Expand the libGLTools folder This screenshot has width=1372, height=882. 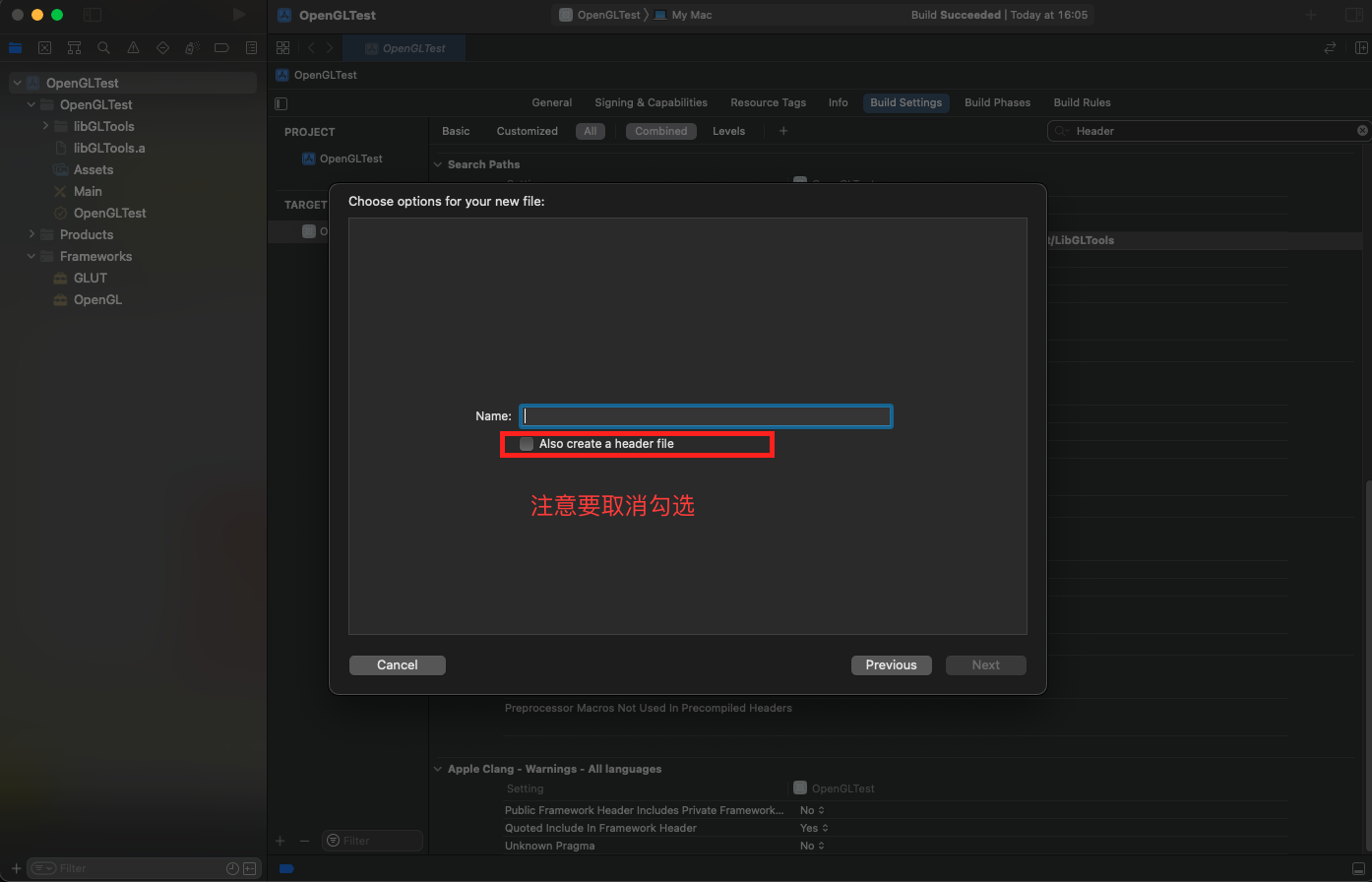pyautogui.click(x=45, y=126)
